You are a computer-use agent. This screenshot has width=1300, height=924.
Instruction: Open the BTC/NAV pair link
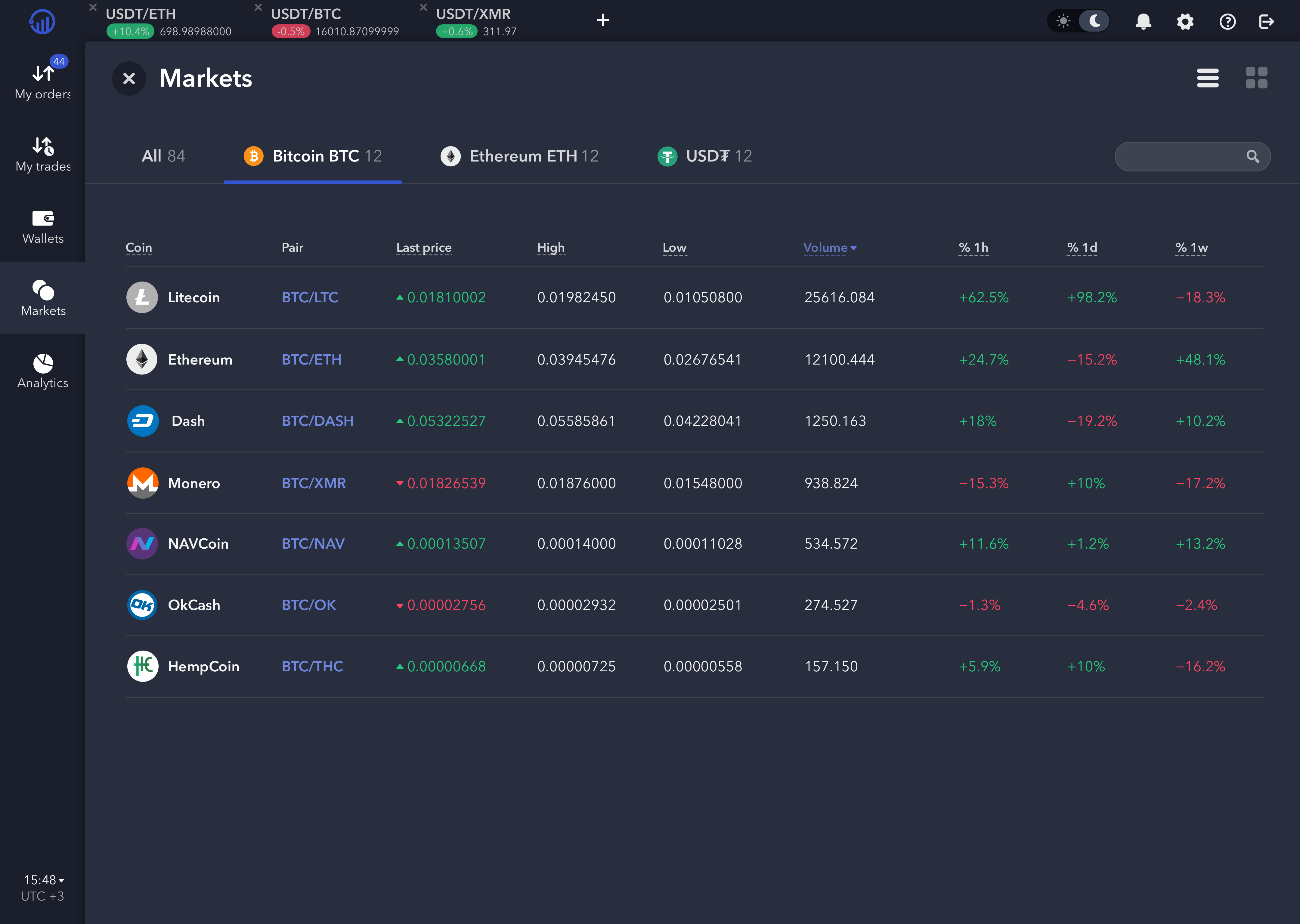[x=313, y=544]
